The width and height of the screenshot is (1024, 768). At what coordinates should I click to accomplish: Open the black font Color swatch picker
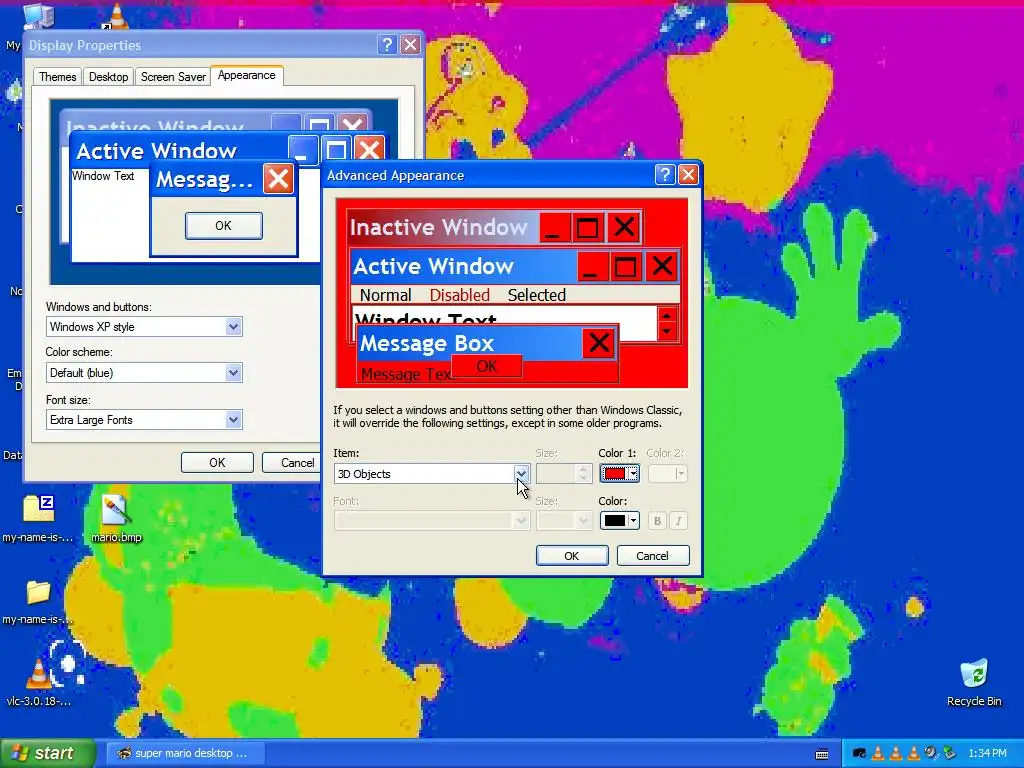[619, 520]
